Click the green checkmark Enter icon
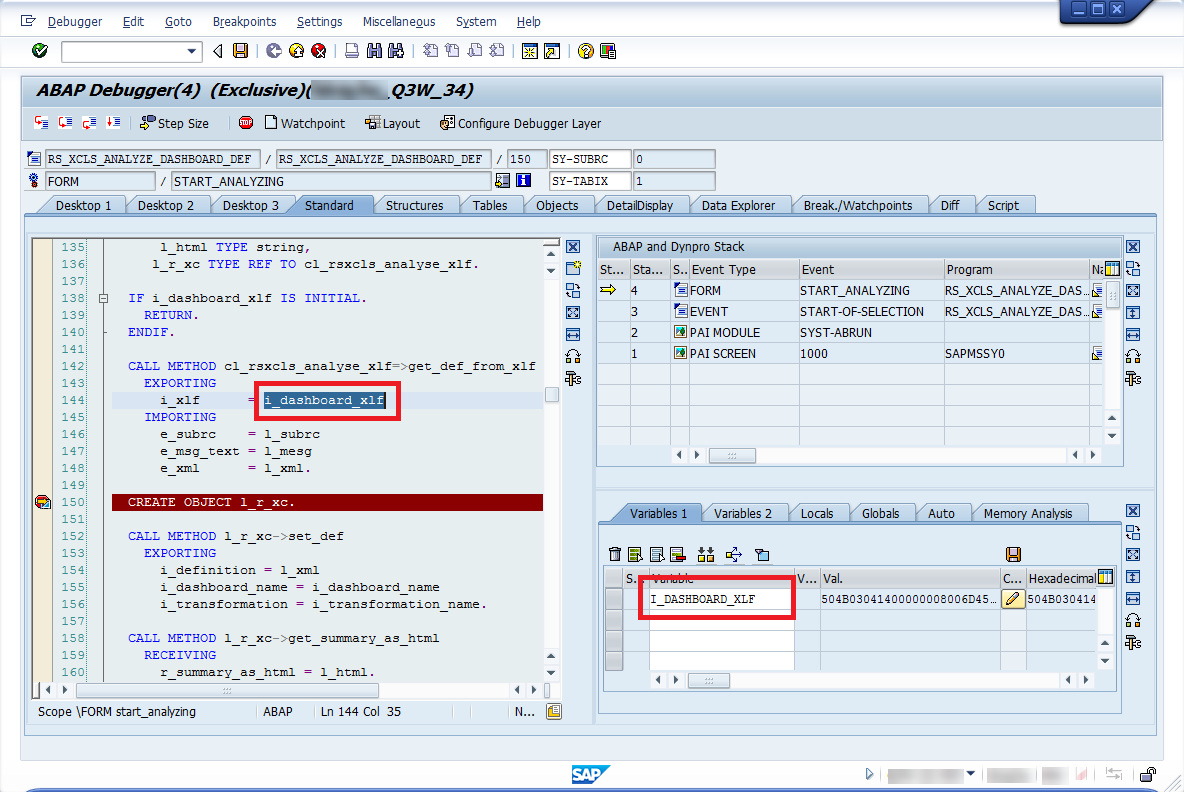The width and height of the screenshot is (1184, 792). tap(40, 51)
